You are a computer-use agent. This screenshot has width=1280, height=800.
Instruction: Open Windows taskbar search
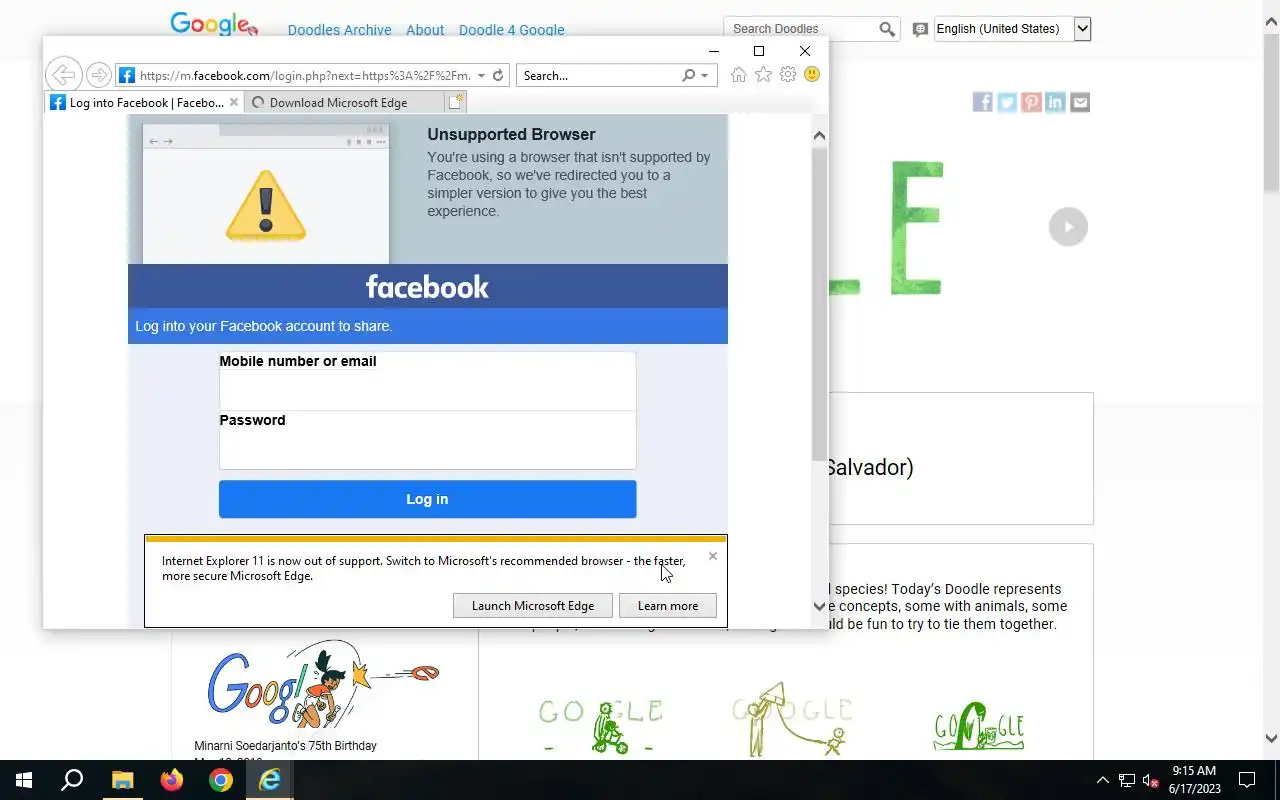[72, 780]
